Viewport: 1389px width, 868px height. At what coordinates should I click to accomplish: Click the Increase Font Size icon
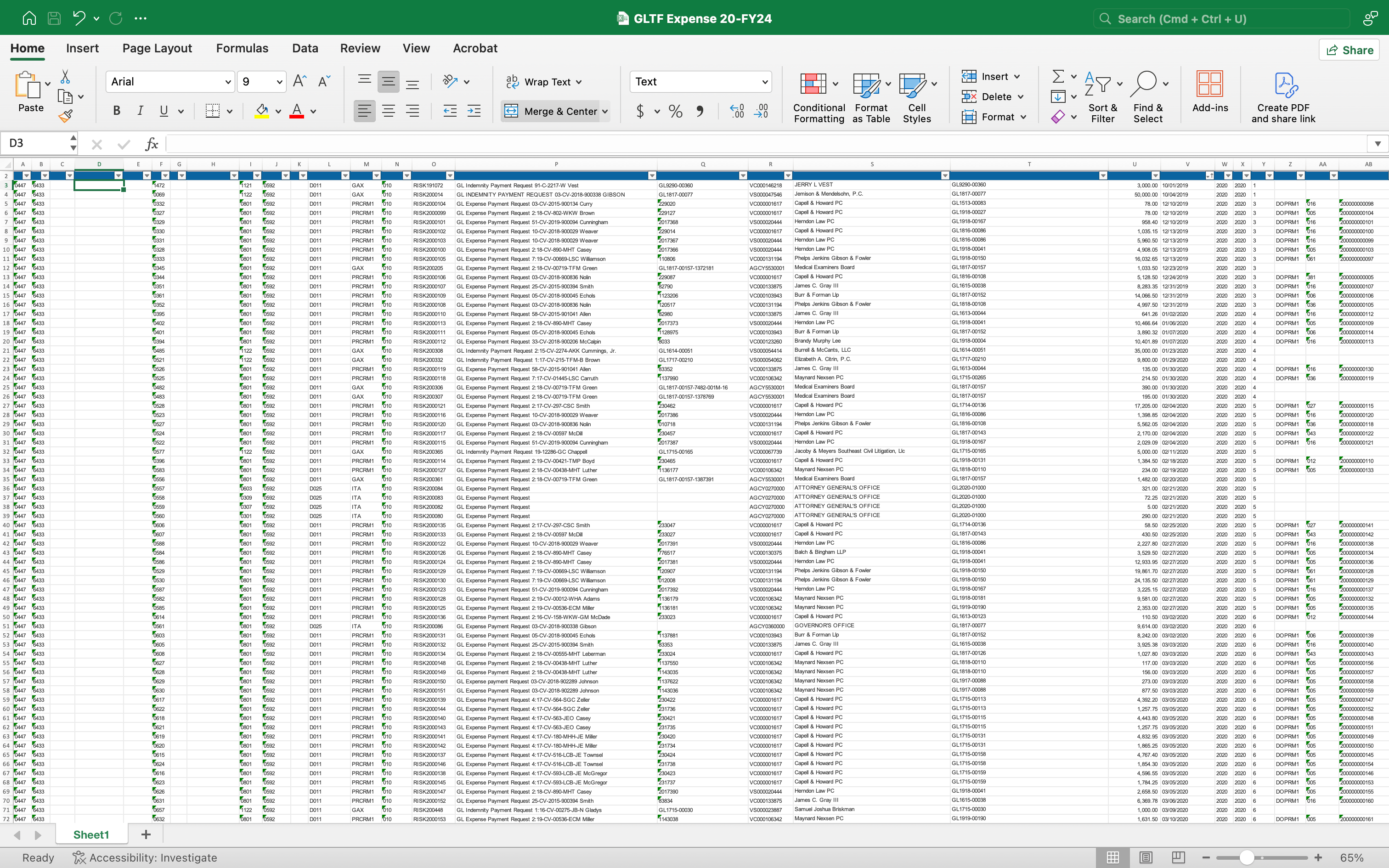(x=299, y=82)
